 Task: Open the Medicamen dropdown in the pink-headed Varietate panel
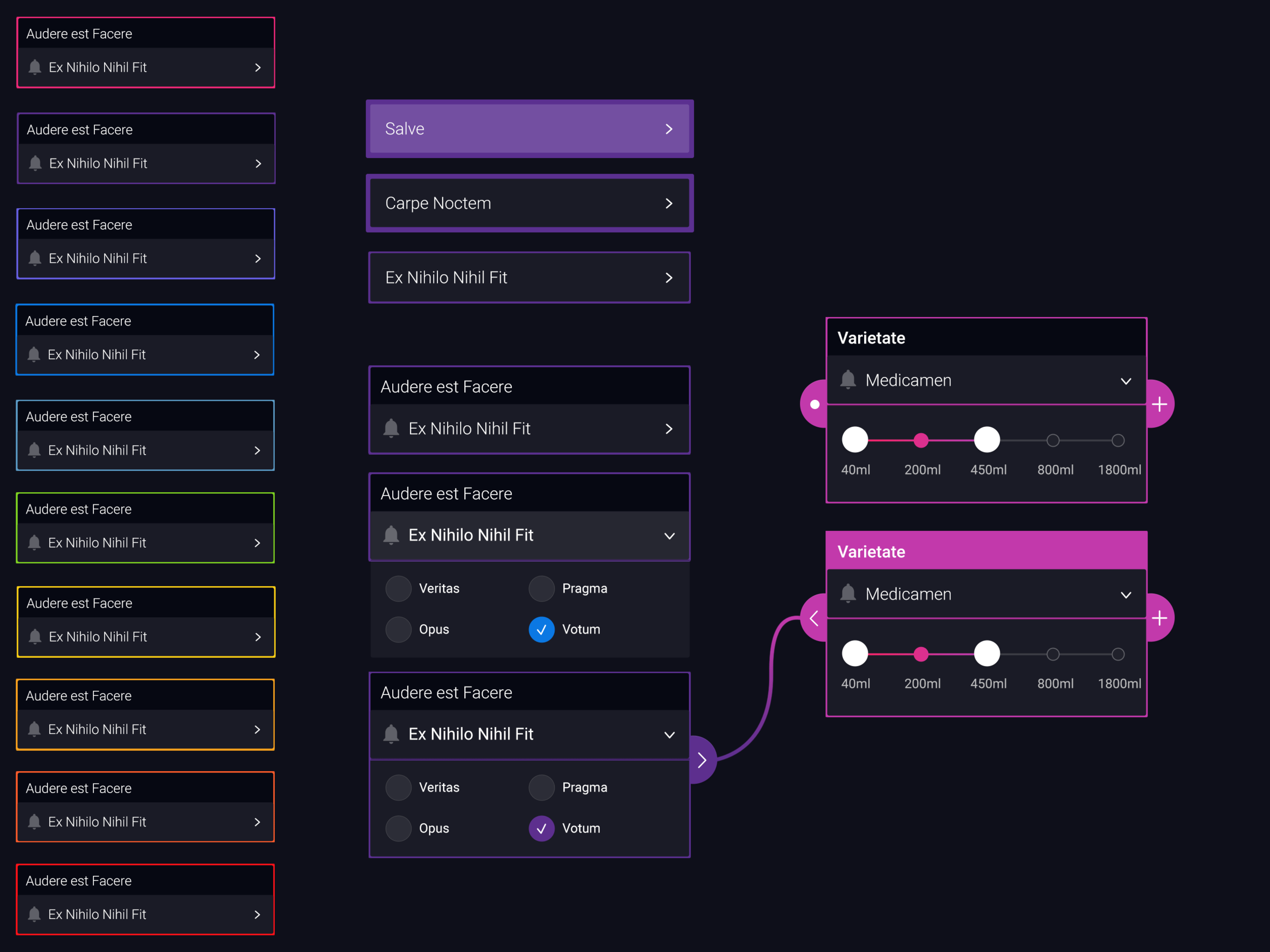[x=1126, y=594]
